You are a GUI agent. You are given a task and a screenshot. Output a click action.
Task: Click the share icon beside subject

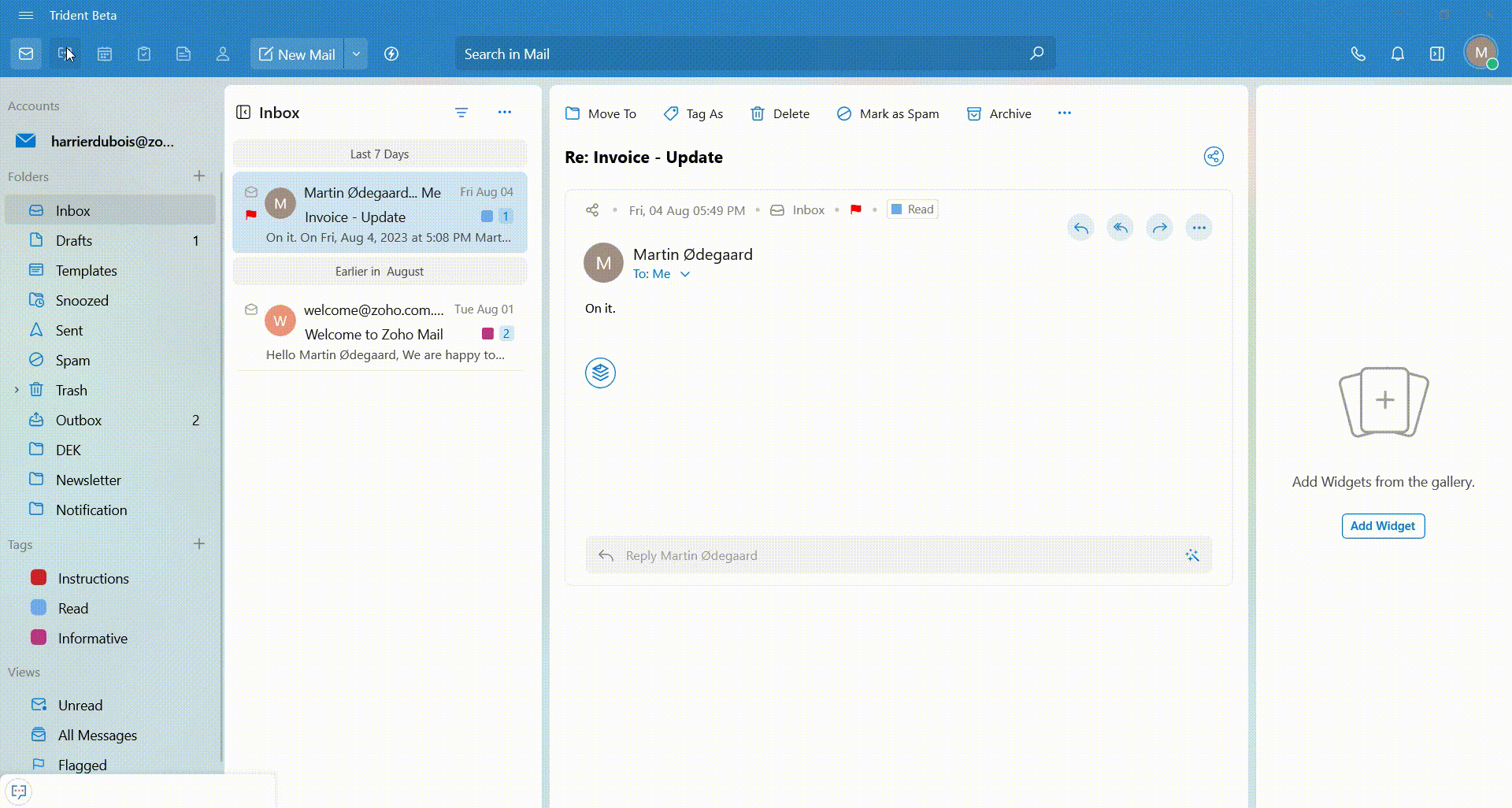tap(1213, 157)
